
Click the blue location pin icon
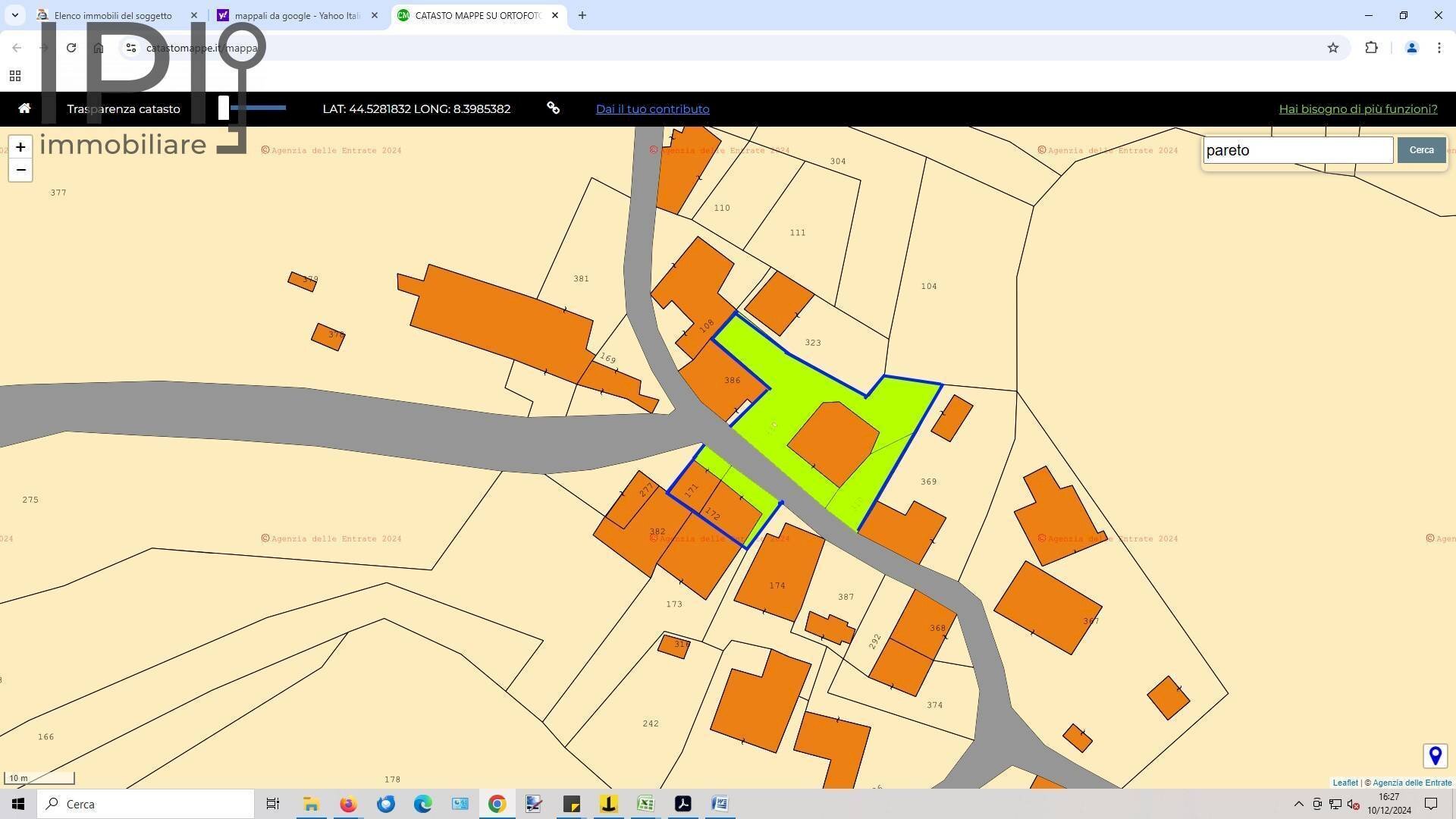pos(1435,756)
